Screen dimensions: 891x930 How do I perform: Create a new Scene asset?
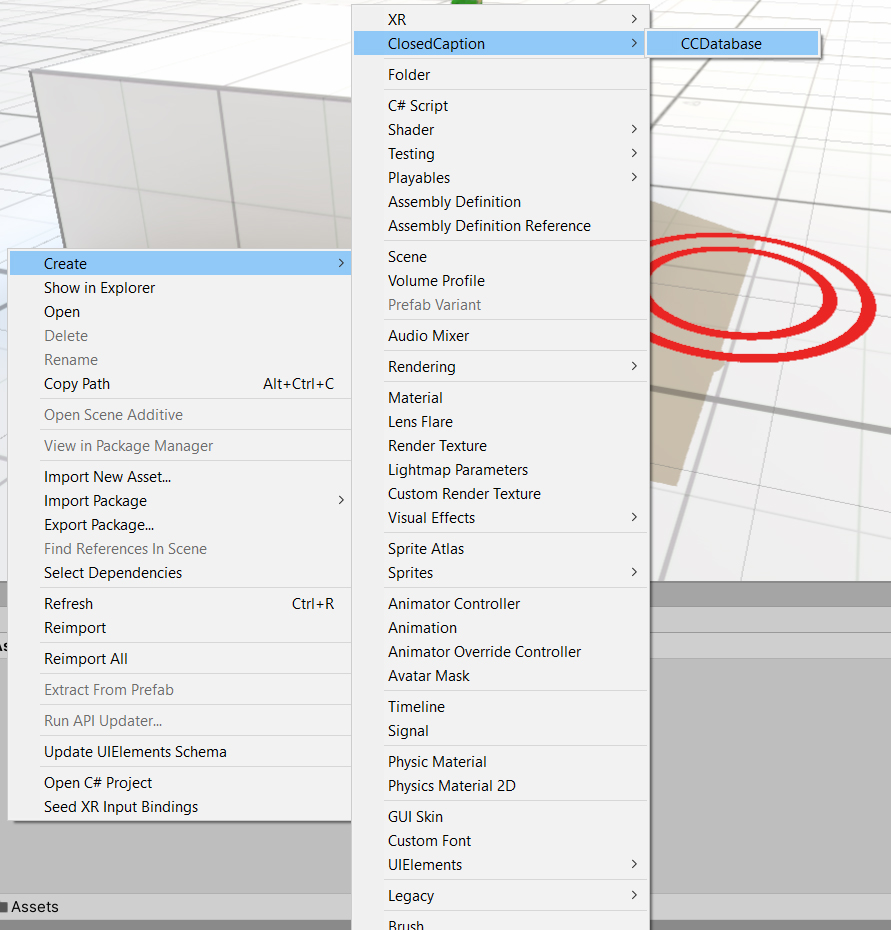407,257
